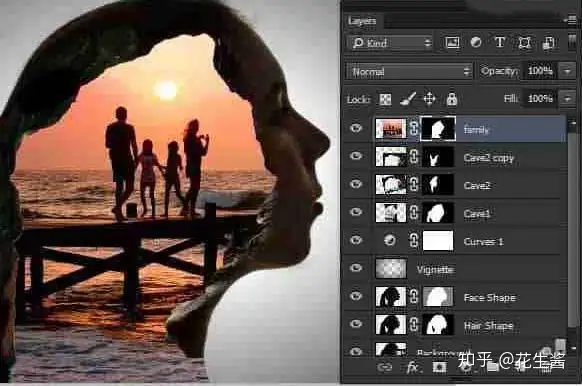This screenshot has width=582, height=386.
Task: Click the fx layer style icon
Action: pos(412,367)
